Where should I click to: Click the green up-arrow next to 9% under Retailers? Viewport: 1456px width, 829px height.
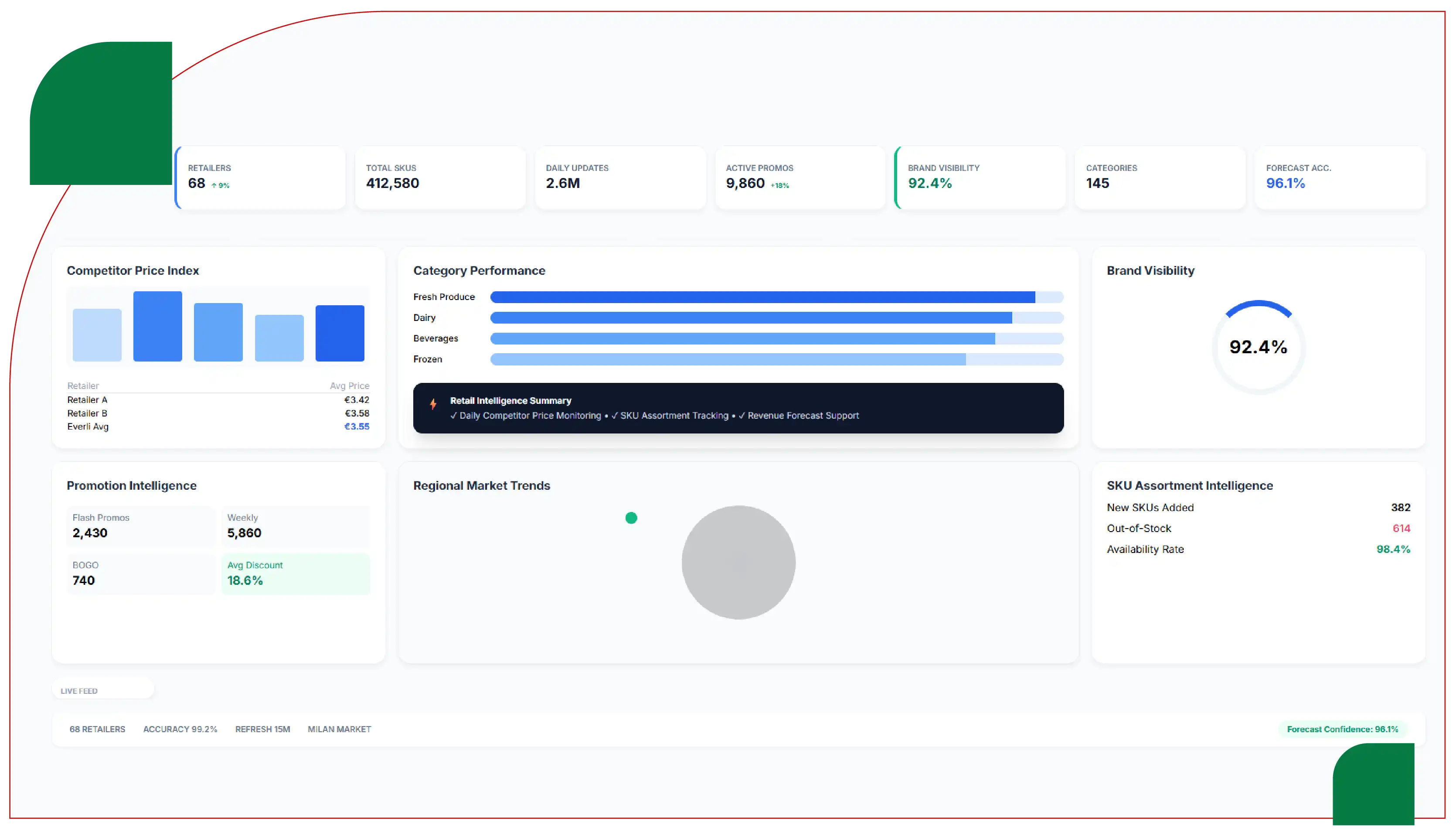214,186
